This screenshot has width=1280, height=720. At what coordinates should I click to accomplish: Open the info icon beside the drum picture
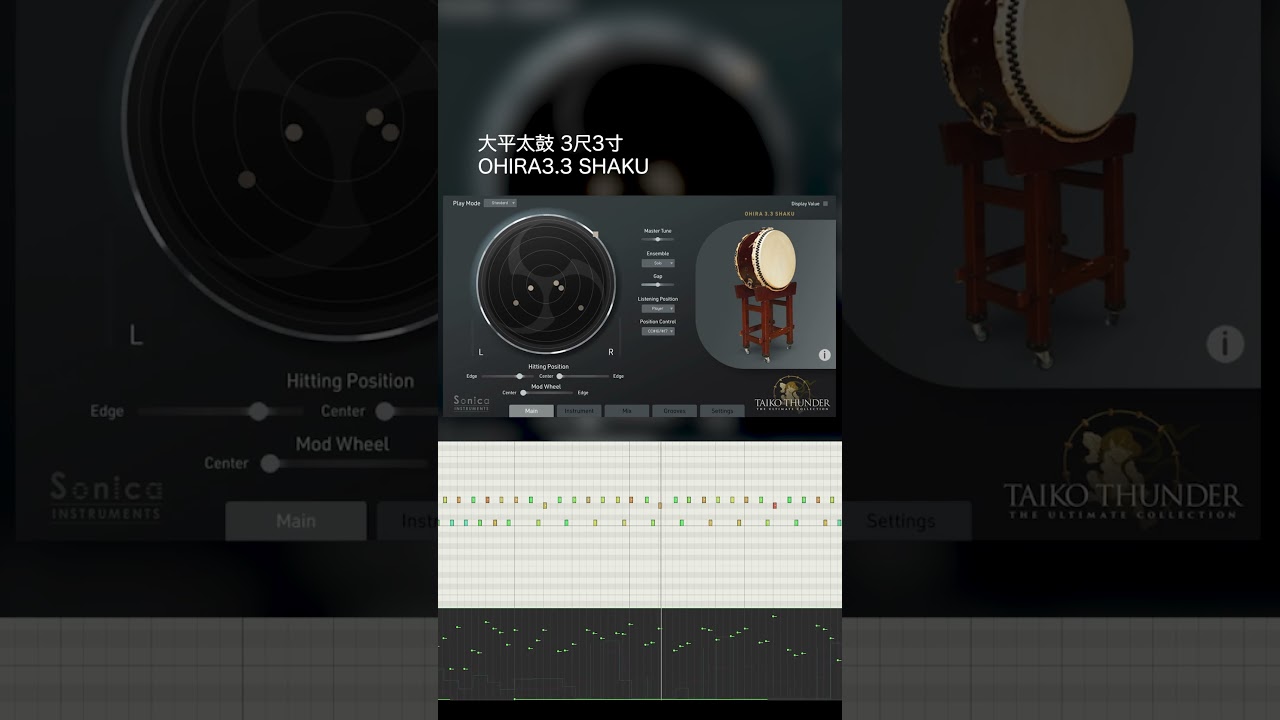[824, 355]
